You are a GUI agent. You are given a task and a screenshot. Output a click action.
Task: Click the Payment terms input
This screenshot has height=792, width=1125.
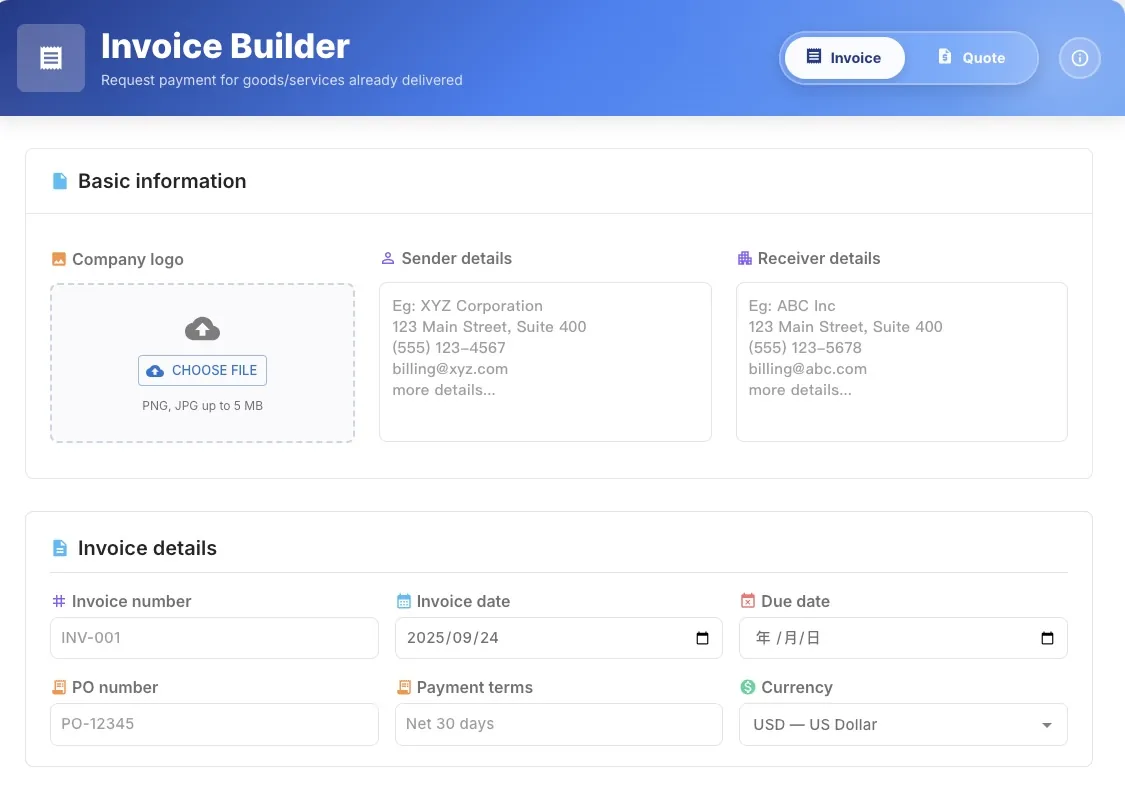point(558,724)
